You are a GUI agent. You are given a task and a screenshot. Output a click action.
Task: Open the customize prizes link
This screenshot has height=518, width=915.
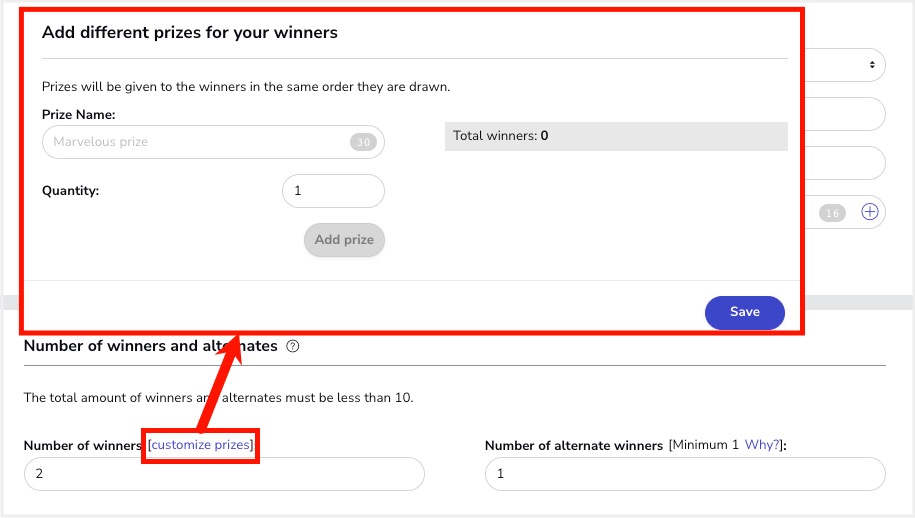pyautogui.click(x=201, y=445)
